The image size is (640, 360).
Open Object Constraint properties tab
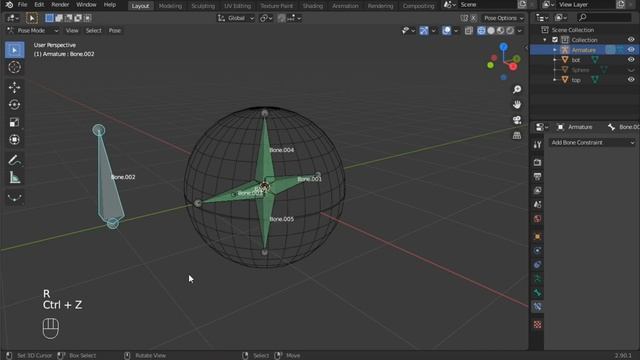(x=538, y=264)
